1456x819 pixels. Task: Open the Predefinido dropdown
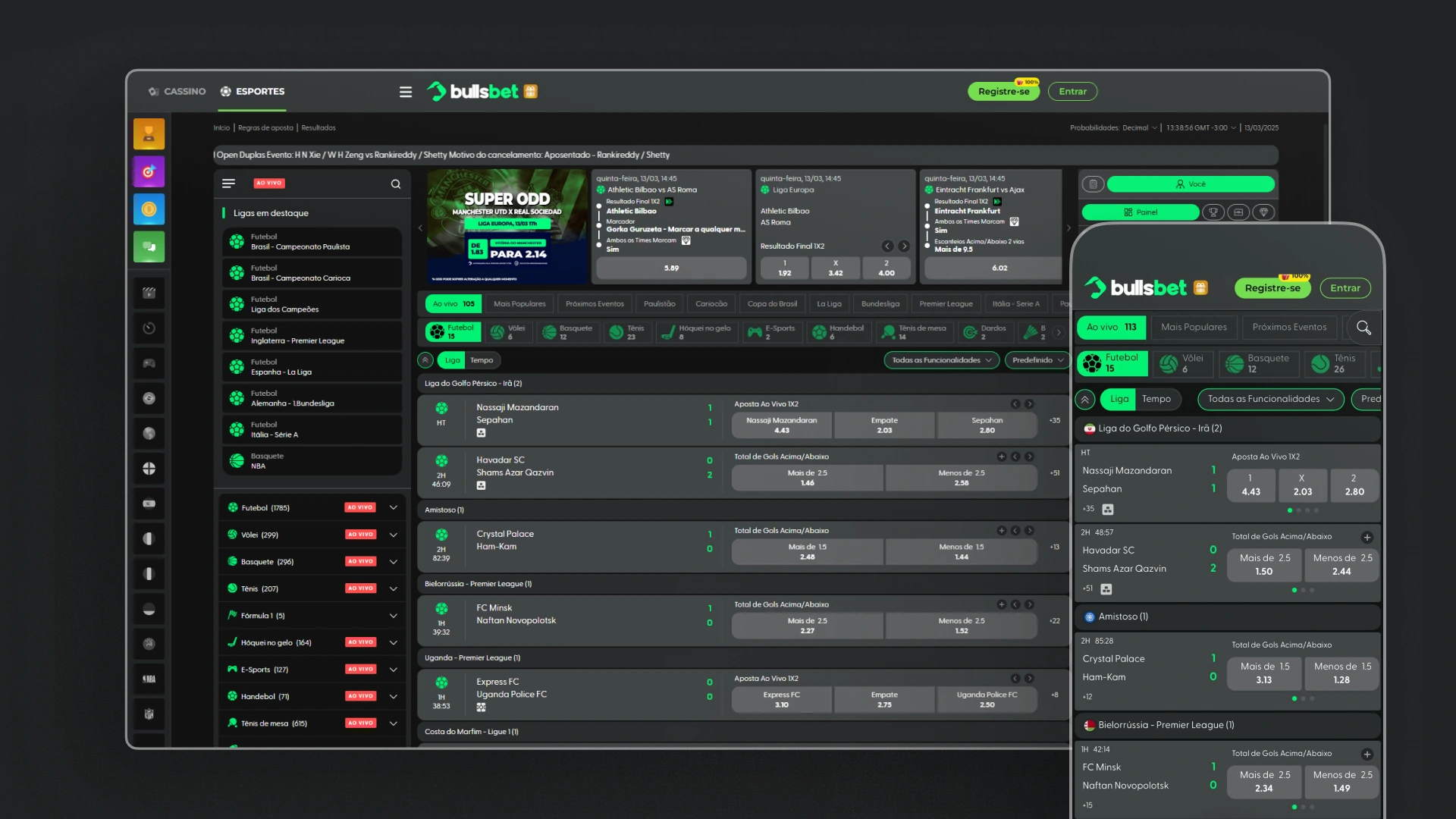pyautogui.click(x=1037, y=360)
